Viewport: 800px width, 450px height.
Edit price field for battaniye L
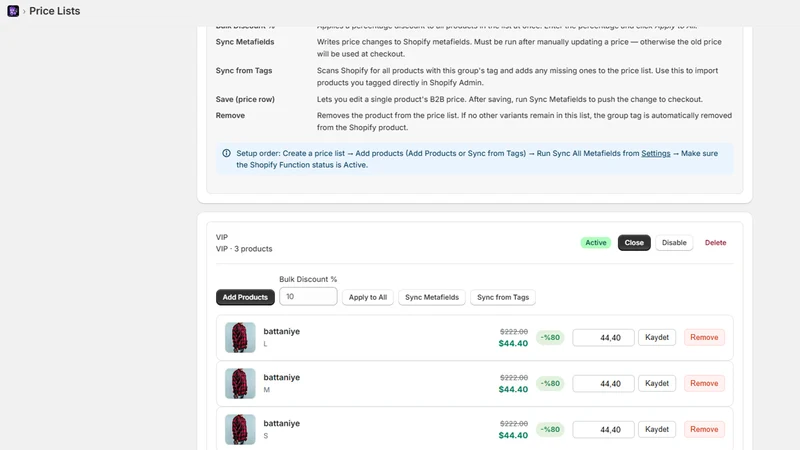click(603, 337)
